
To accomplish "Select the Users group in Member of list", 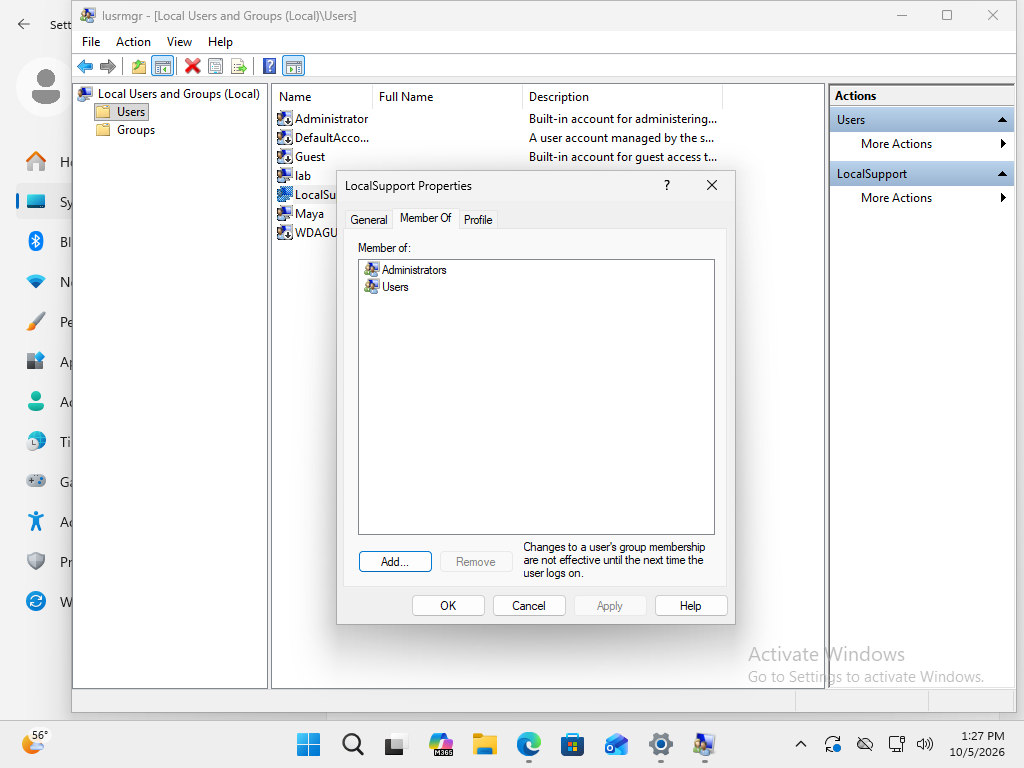I will click(x=387, y=287).
